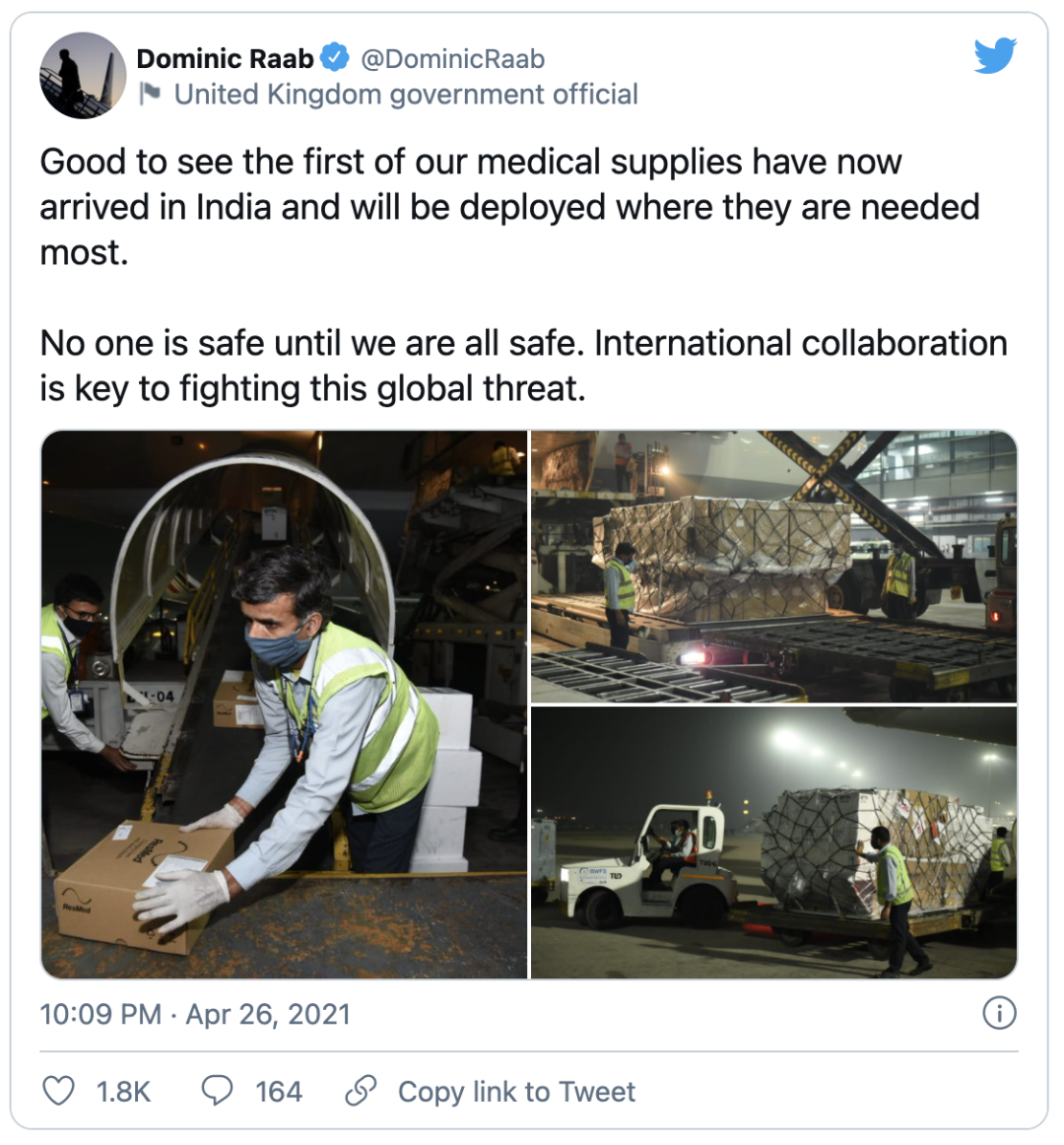
Task: Open photo of cargo pallet being unloaded
Action: click(x=774, y=567)
